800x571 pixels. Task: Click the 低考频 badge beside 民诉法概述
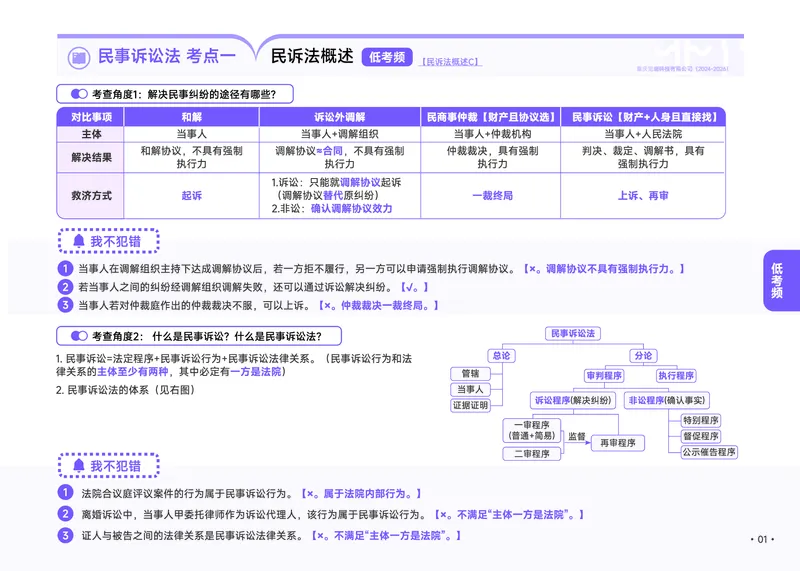pos(387,57)
